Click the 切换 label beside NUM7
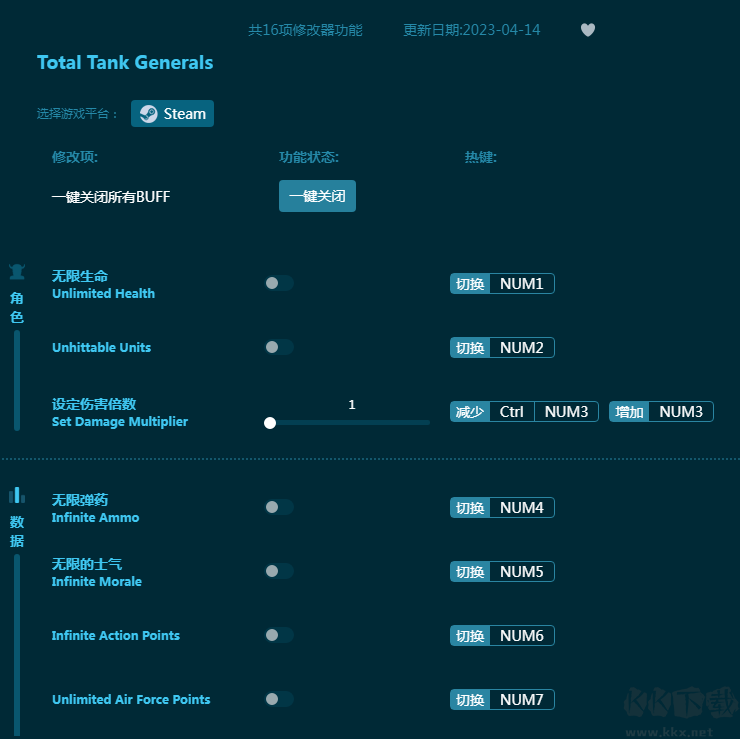This screenshot has width=740, height=739. coord(470,700)
